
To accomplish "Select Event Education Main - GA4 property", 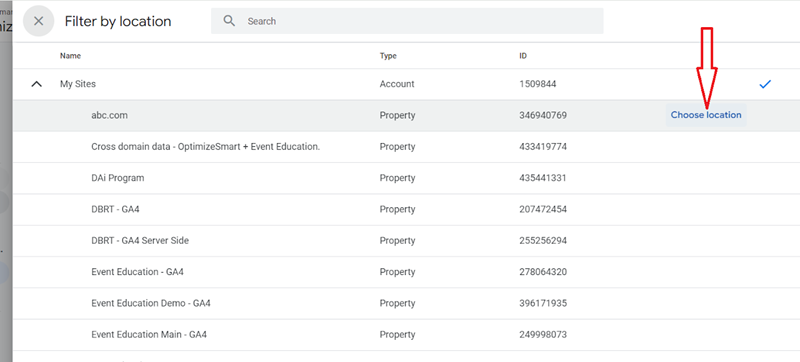I will (149, 335).
